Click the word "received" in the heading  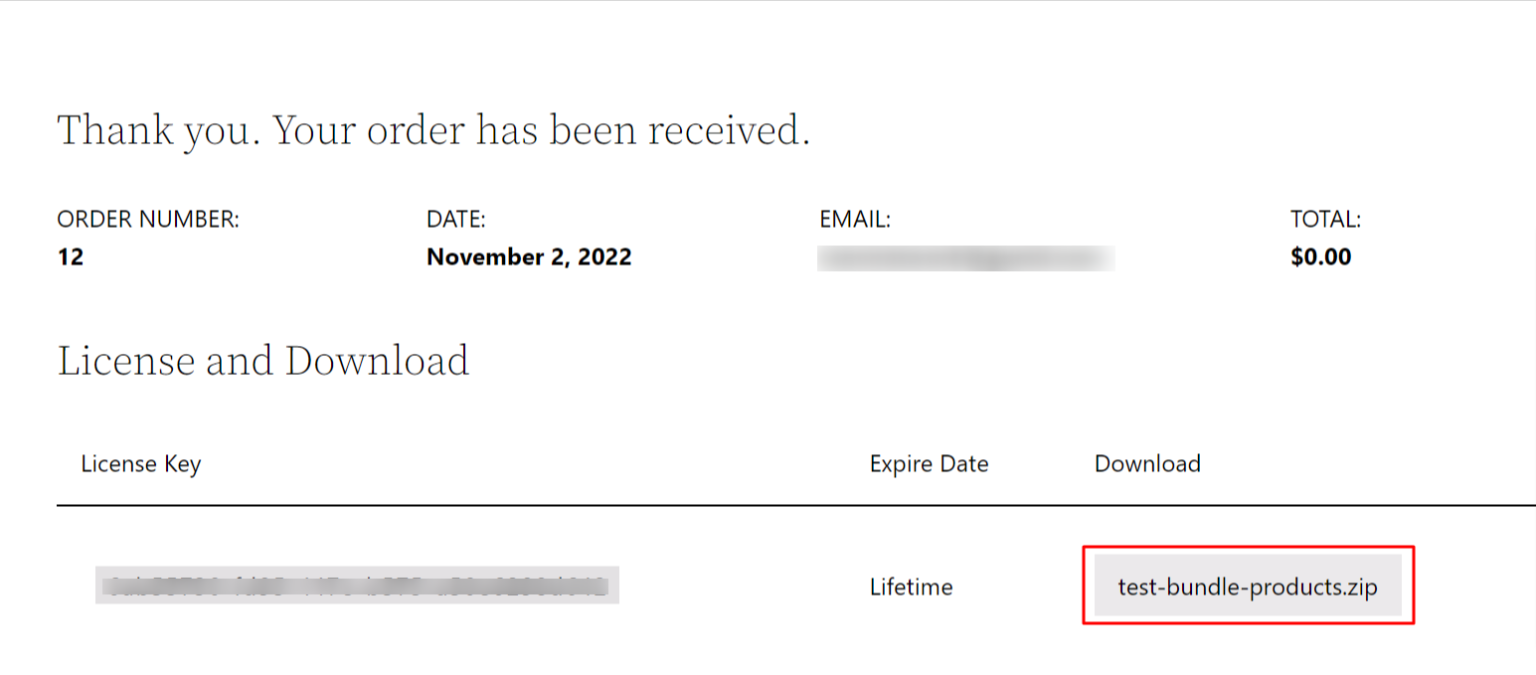722,131
